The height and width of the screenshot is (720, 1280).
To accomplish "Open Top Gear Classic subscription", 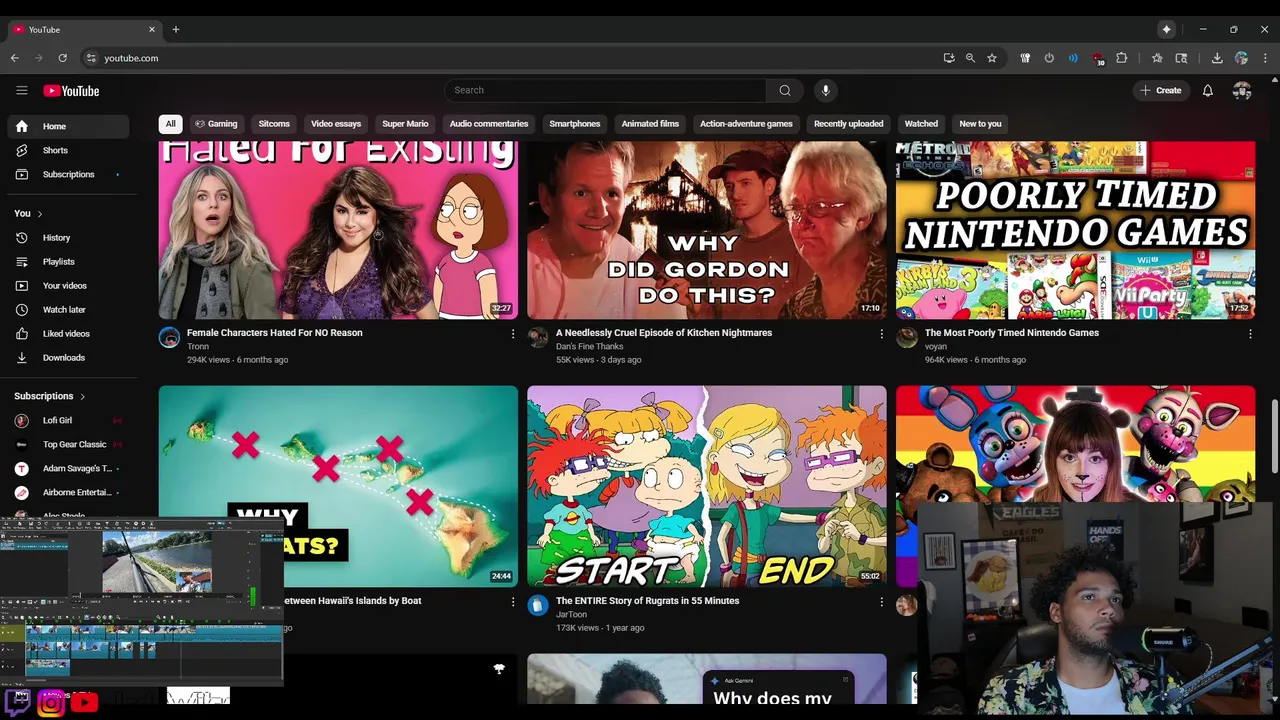I will [68, 444].
